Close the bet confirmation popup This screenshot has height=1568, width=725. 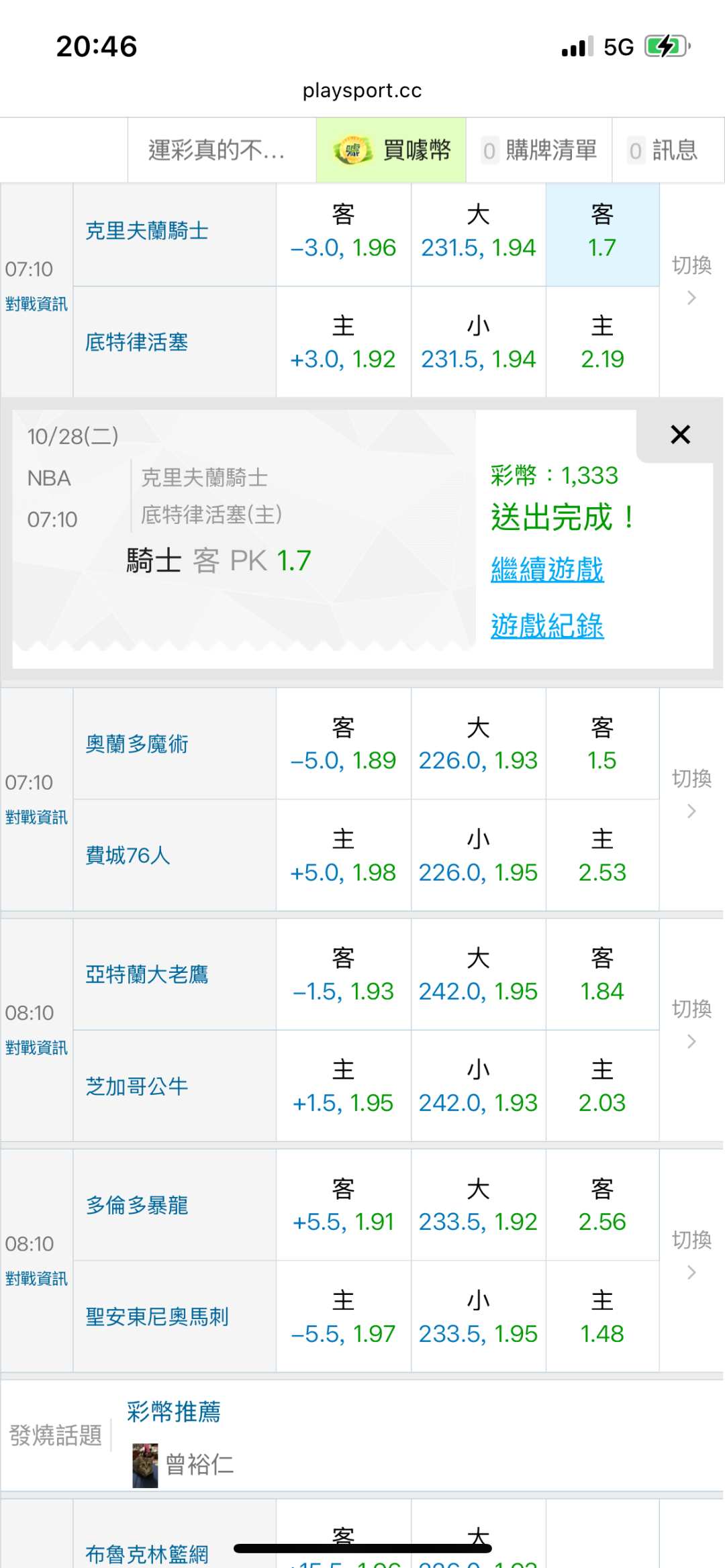pos(680,435)
